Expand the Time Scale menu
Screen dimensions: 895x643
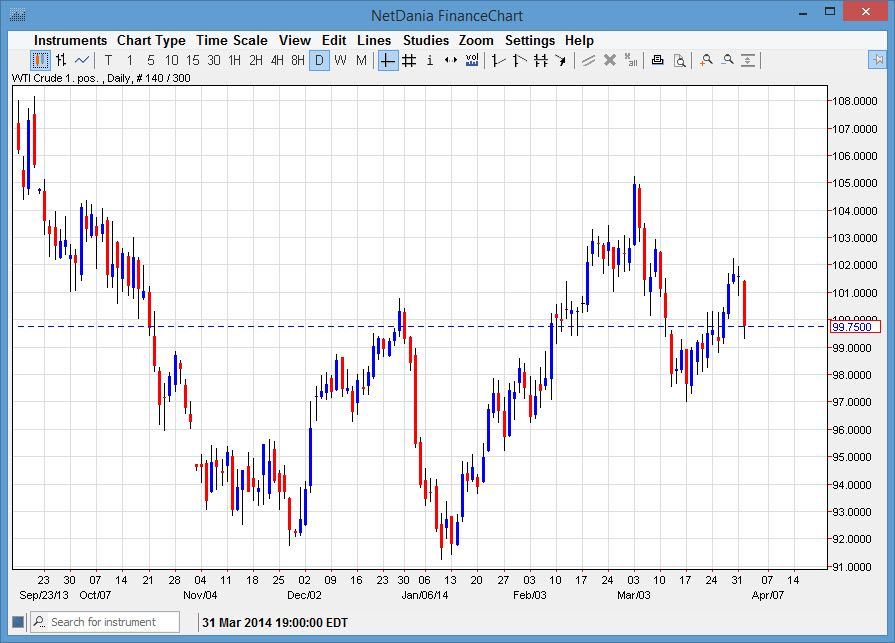point(232,40)
